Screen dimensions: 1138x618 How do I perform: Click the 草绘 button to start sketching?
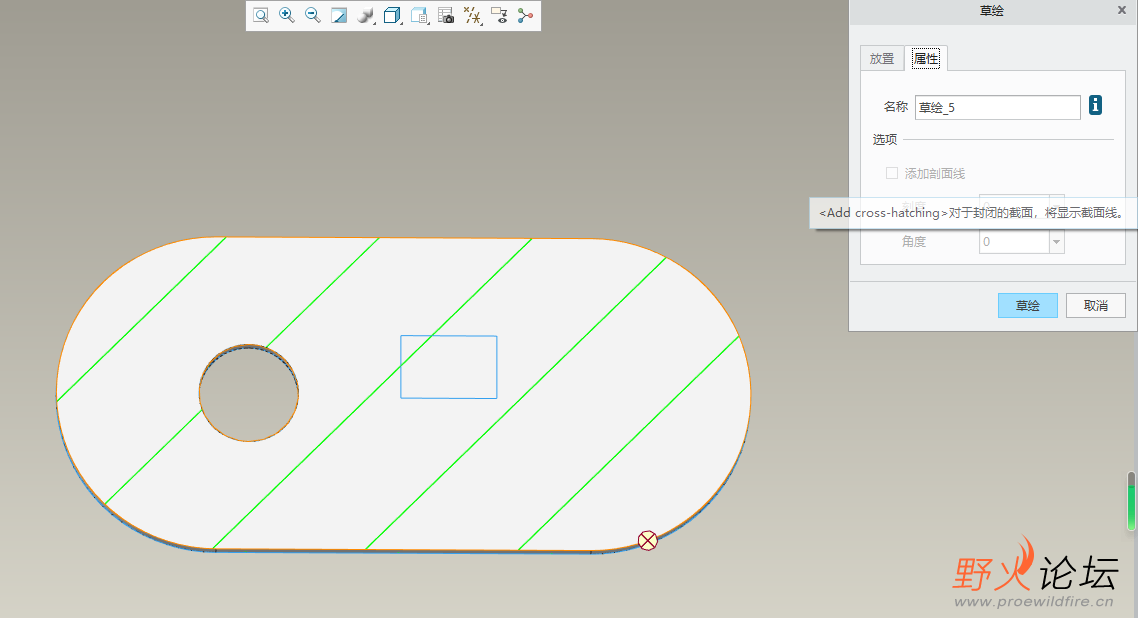pyautogui.click(x=1027, y=305)
